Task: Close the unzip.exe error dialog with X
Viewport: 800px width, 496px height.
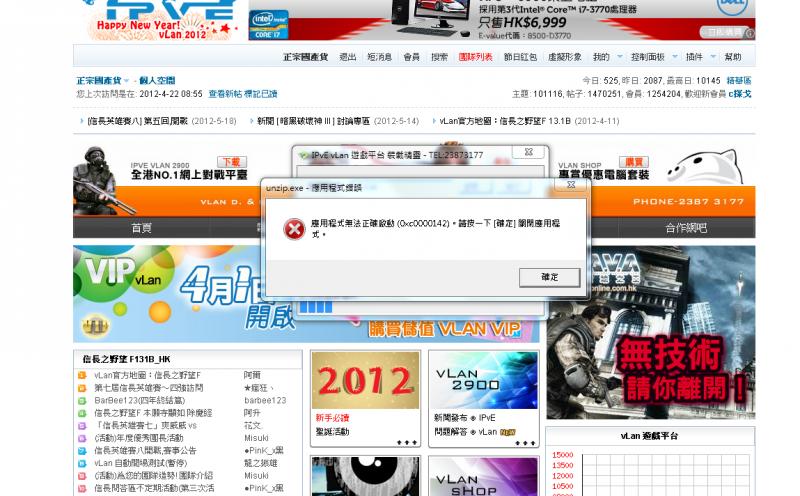Action: click(571, 185)
